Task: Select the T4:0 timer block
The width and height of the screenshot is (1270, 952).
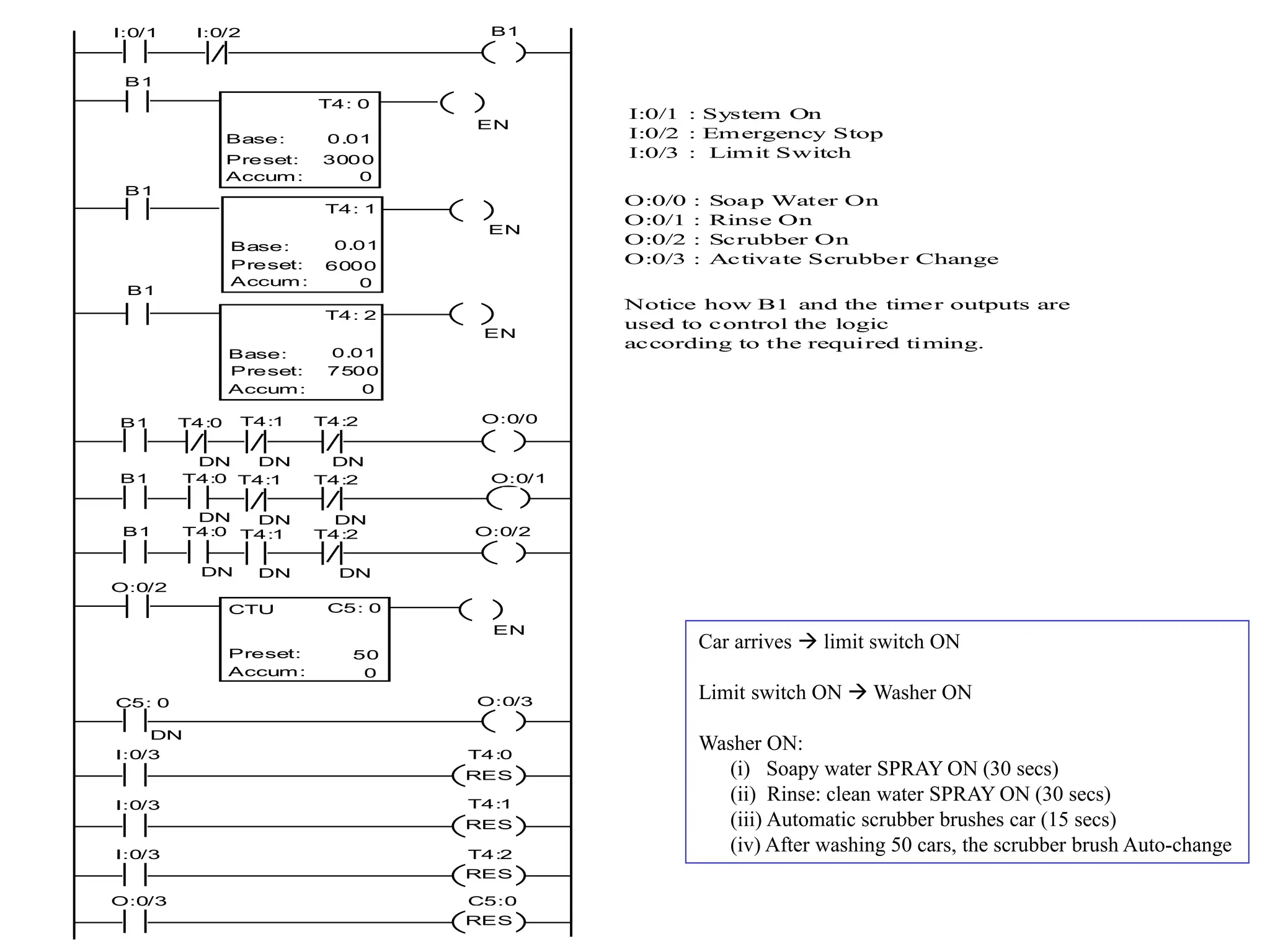Action: coord(300,139)
